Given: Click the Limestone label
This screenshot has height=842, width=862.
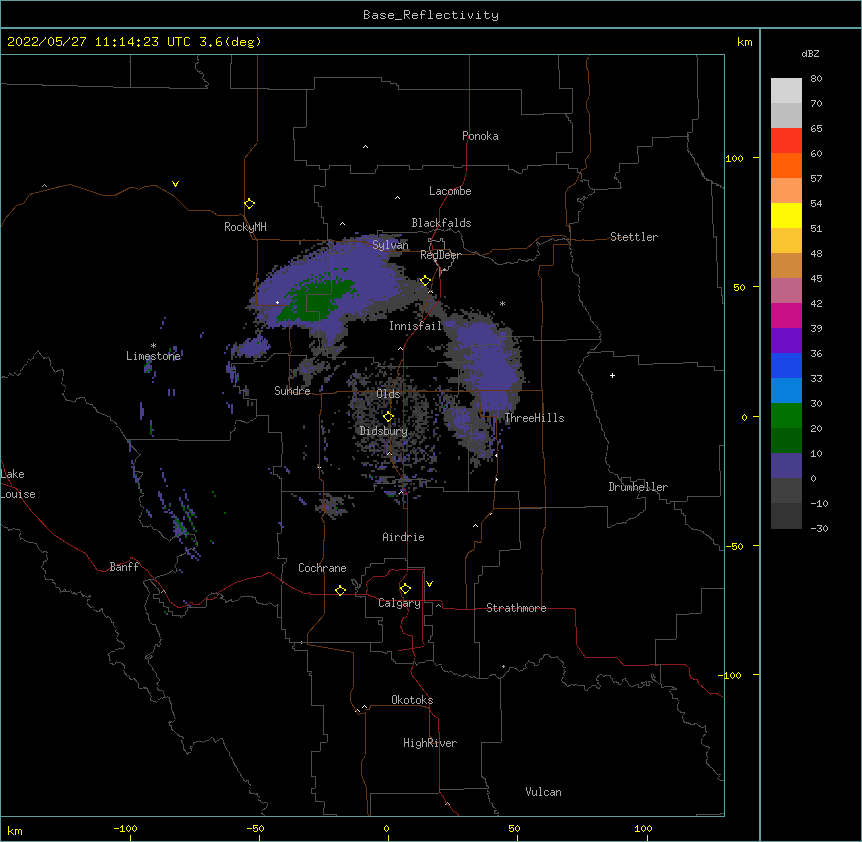Looking at the screenshot, I should (153, 356).
